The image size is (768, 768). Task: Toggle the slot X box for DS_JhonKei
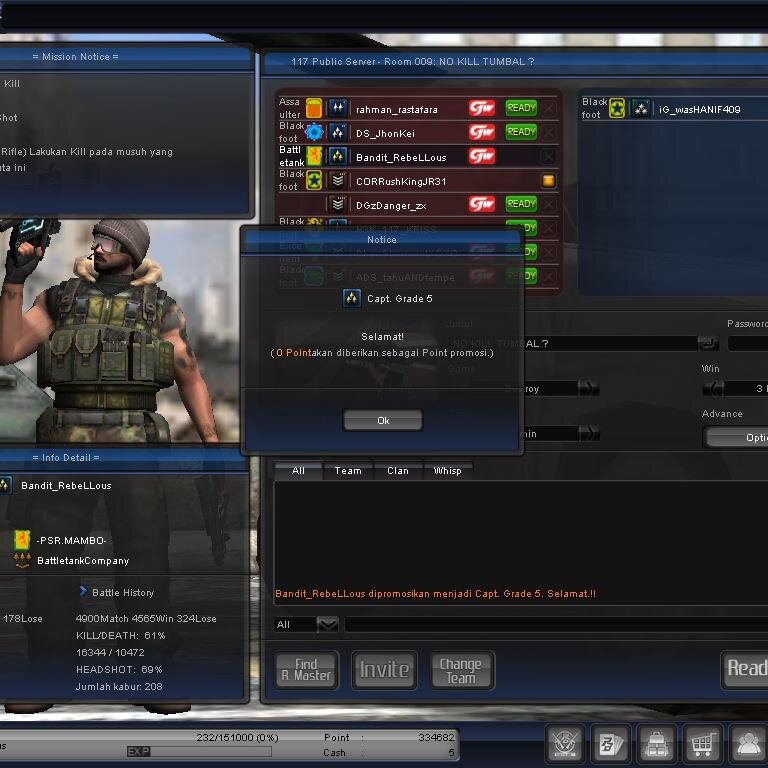pyautogui.click(x=549, y=132)
